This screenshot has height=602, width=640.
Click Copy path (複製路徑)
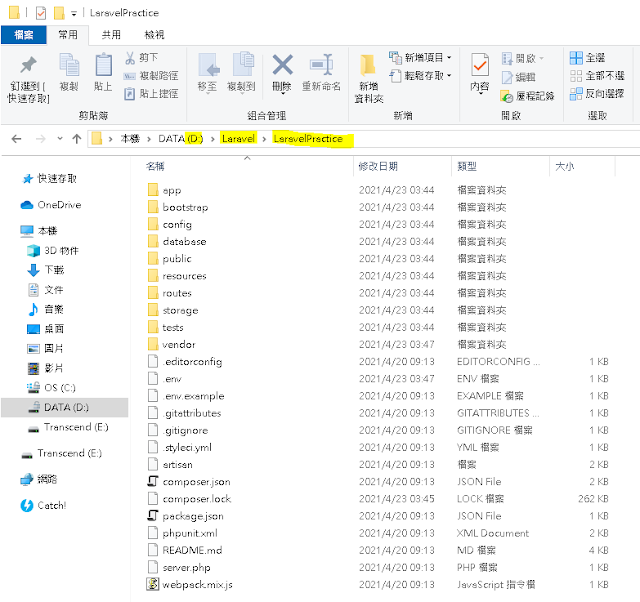point(151,76)
